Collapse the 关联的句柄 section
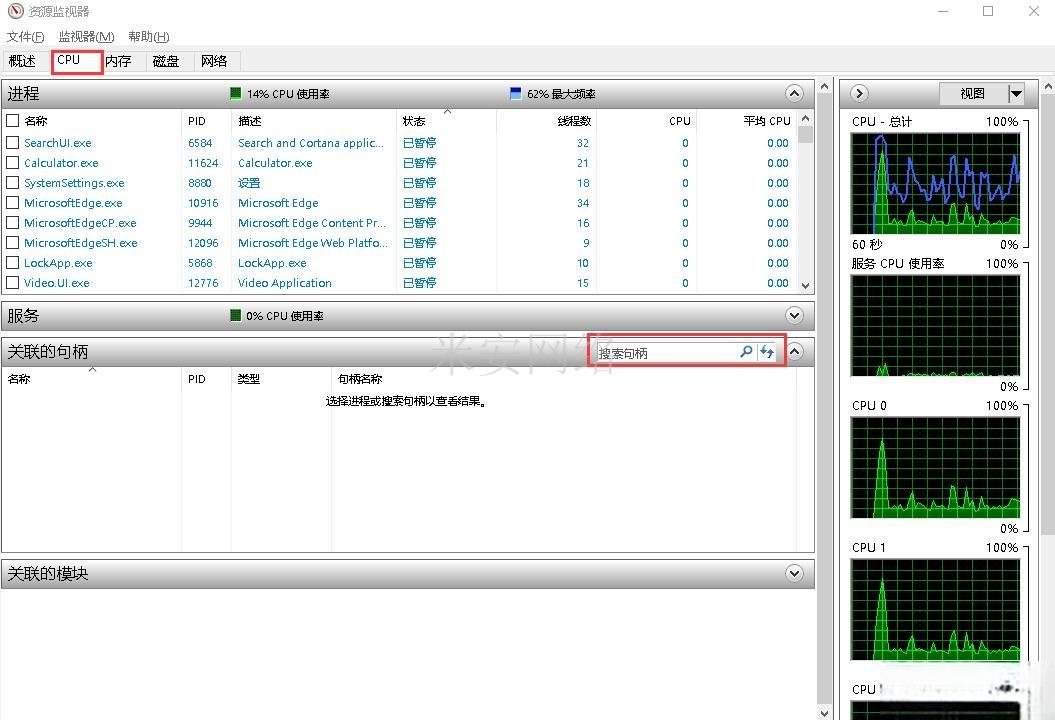 pos(795,351)
